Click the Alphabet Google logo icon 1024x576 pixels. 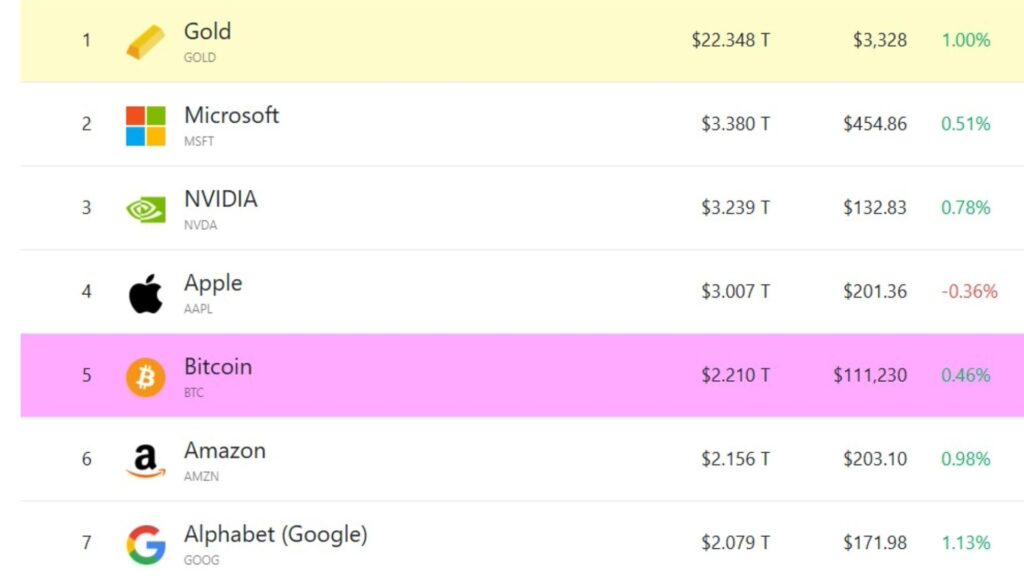coord(145,545)
